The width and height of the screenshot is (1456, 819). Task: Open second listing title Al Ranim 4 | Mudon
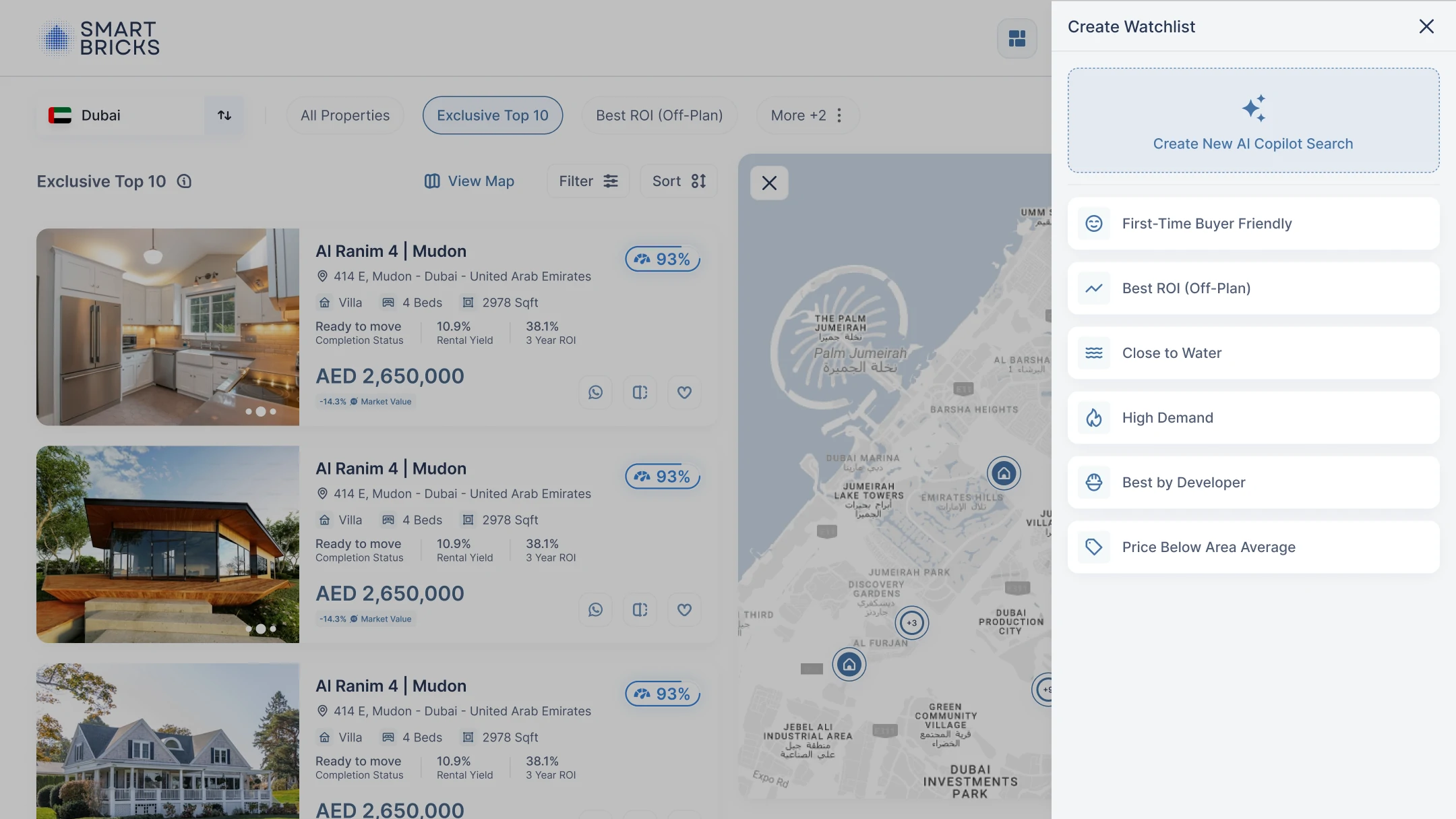click(x=391, y=468)
